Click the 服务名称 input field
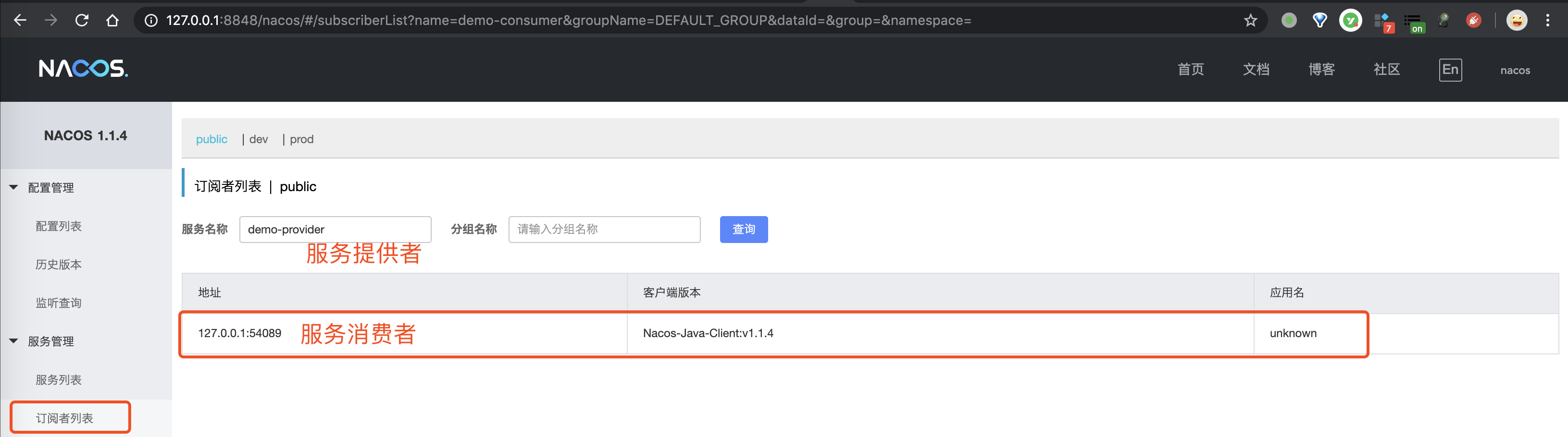This screenshot has height=437, width=1568. pos(335,229)
